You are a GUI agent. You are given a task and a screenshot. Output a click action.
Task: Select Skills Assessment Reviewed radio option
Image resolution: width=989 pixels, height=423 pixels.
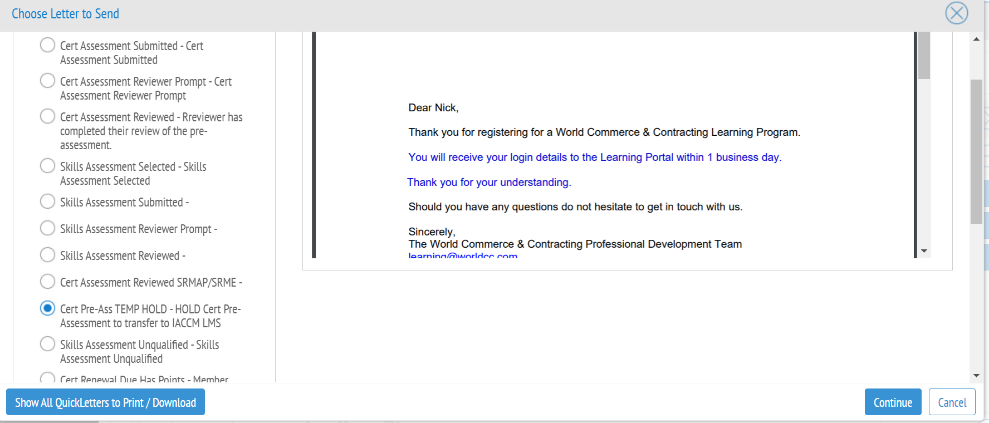(x=47, y=255)
